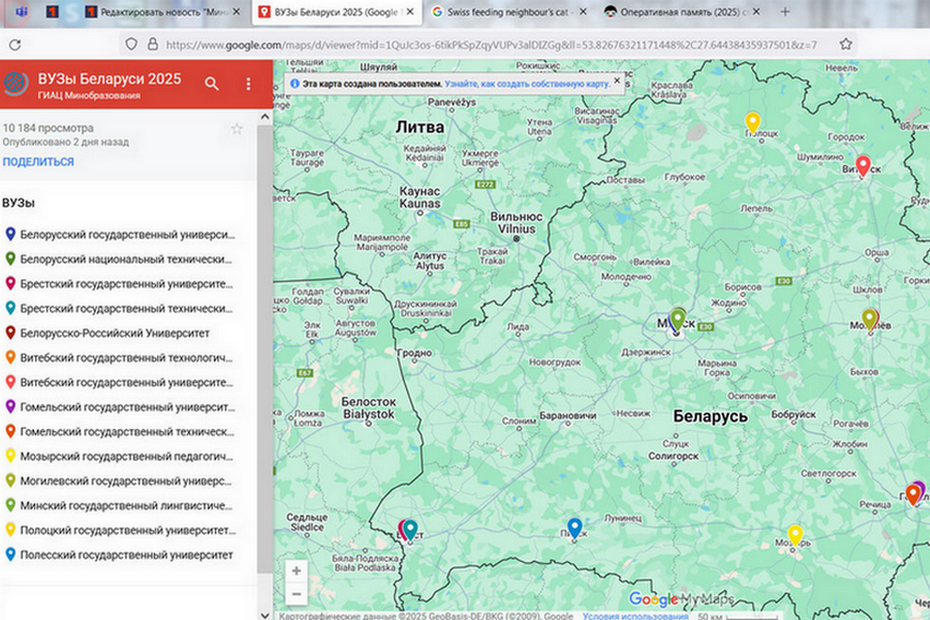The height and width of the screenshot is (620, 930).
Task: Click the map author logo icon
Action: coord(16,84)
